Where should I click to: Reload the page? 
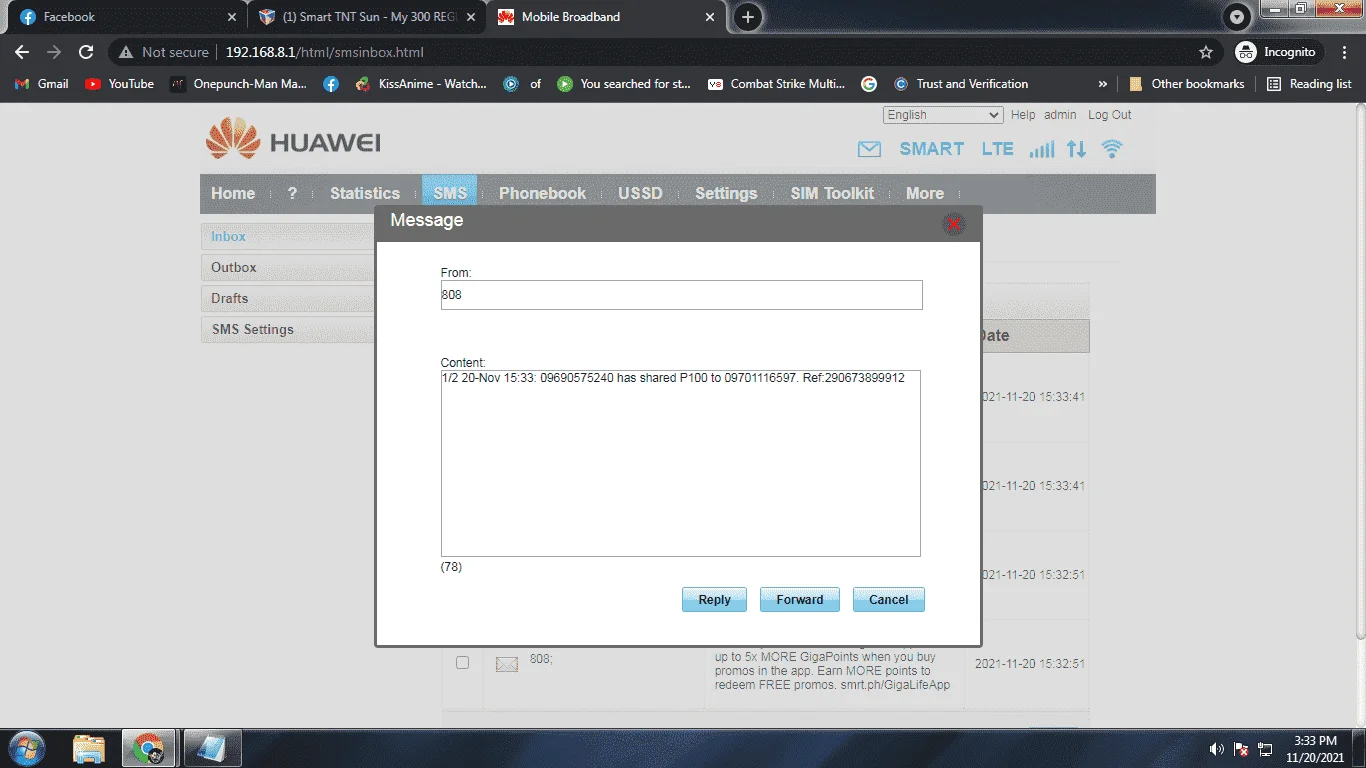[x=86, y=52]
